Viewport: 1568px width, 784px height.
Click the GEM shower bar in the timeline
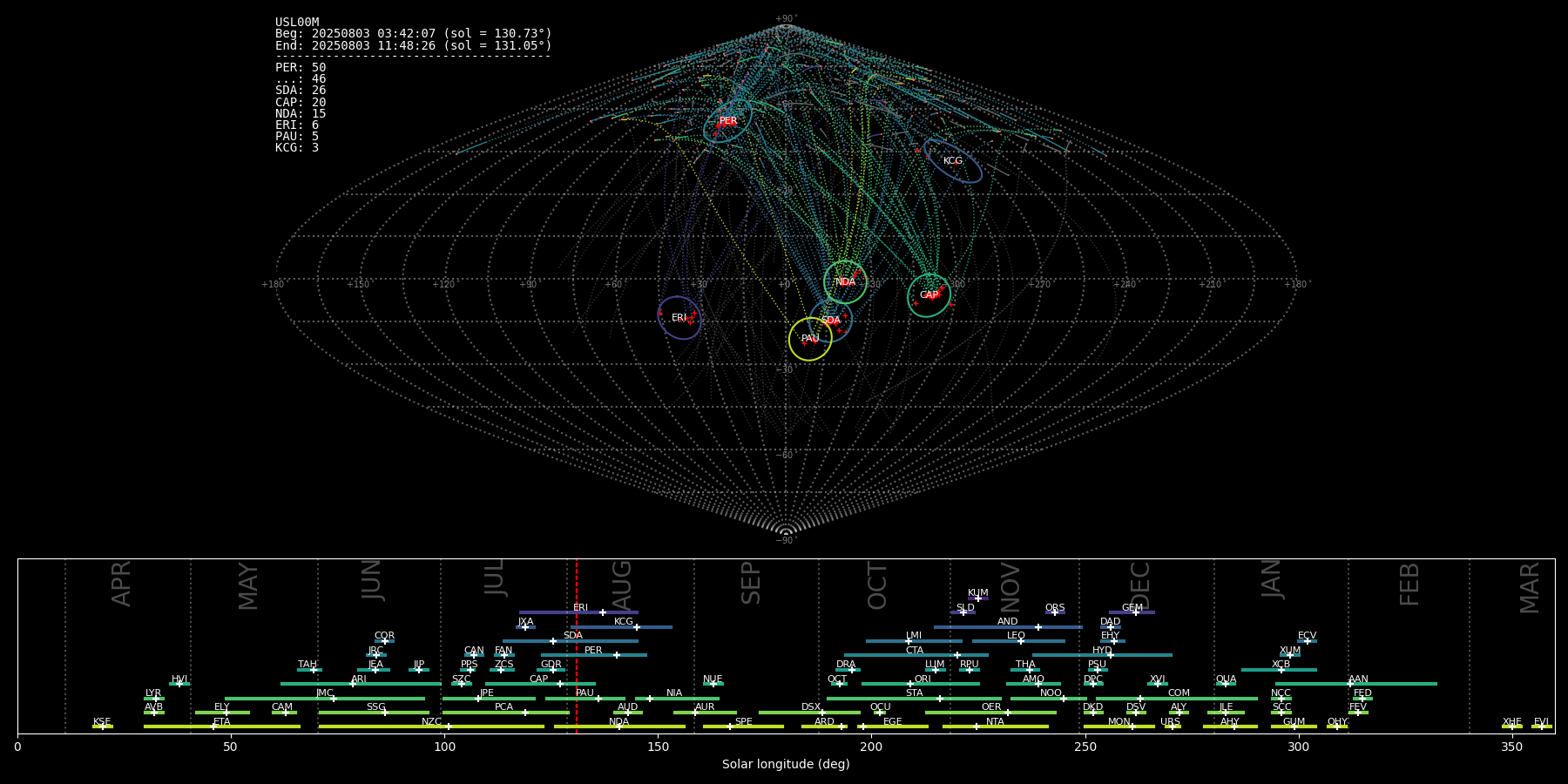point(1132,612)
